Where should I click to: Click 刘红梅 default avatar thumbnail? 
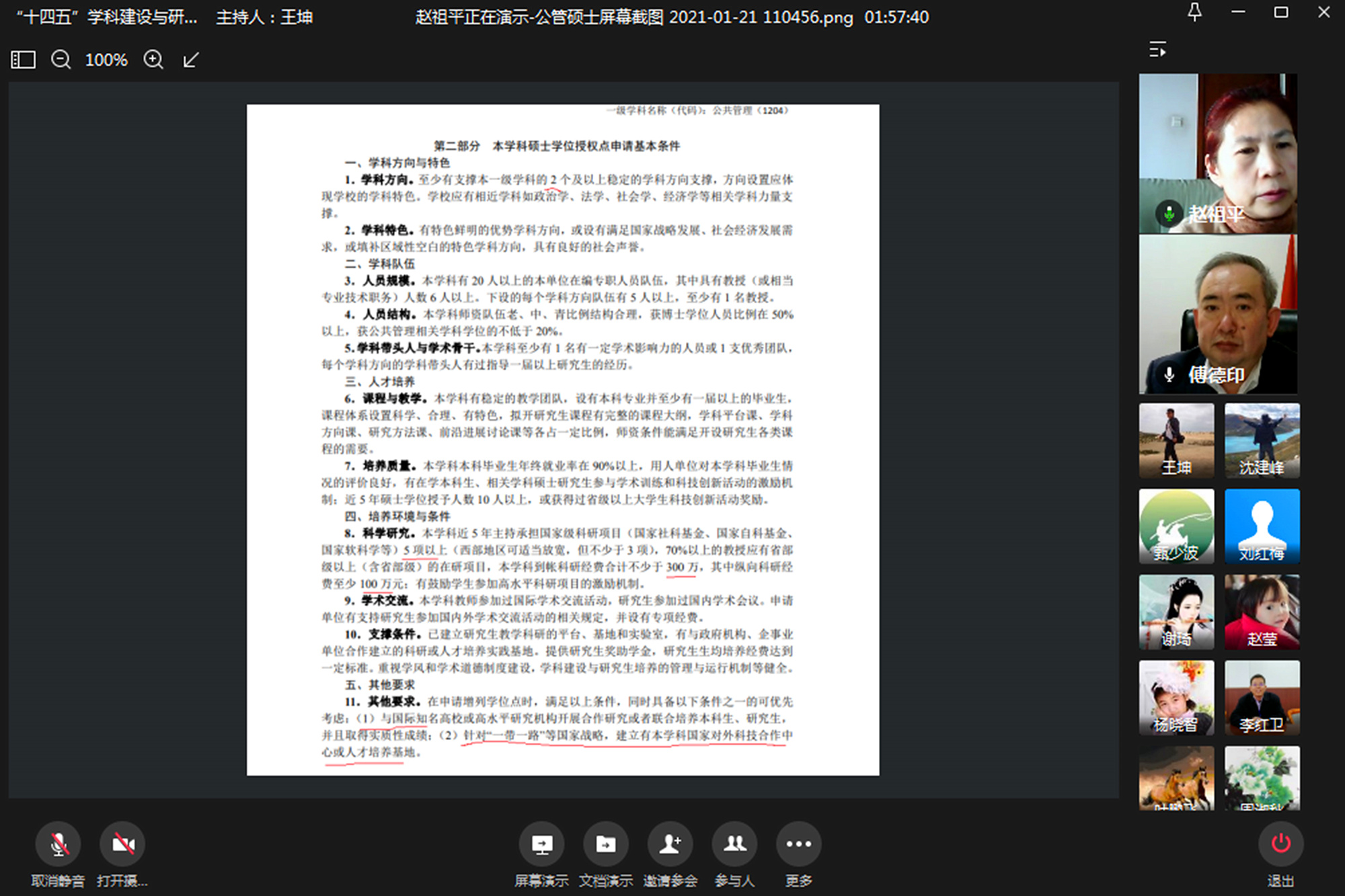[x=1262, y=526]
